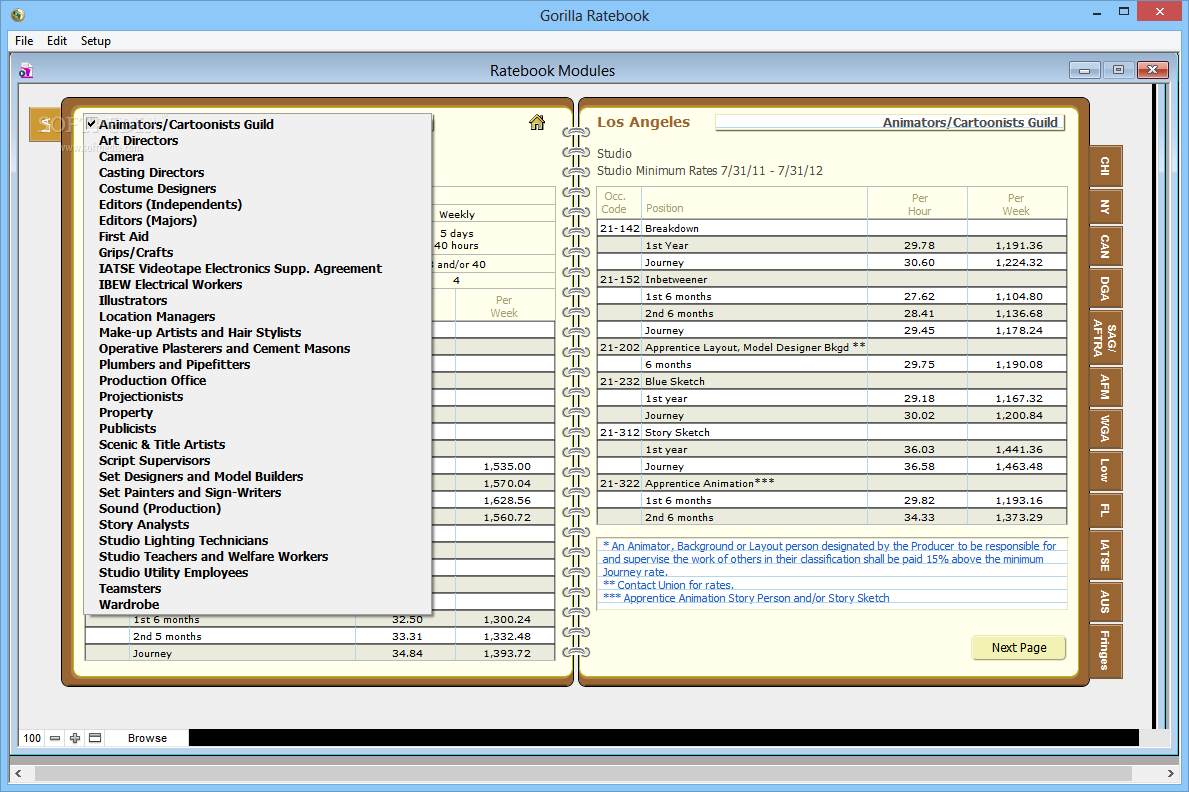Screen dimensions: 1189x792
Task: Choose Make-up Artists and Hair Stylists
Action: [x=258, y=332]
